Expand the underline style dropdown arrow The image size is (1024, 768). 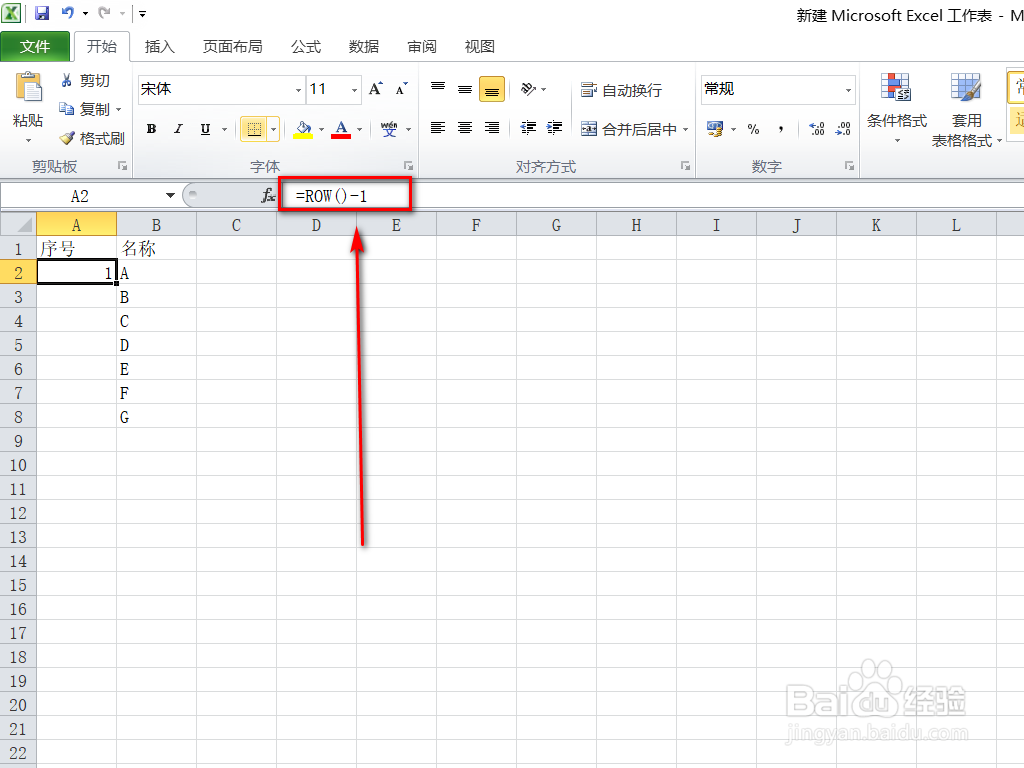click(x=225, y=129)
